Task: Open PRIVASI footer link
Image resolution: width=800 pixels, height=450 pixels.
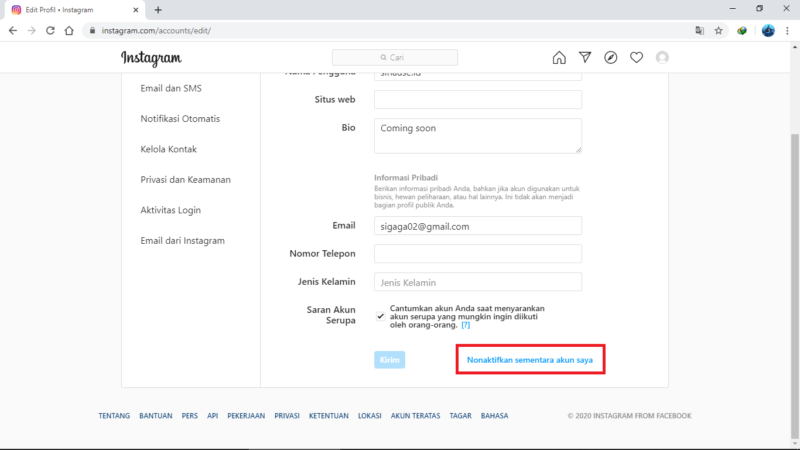Action: pyautogui.click(x=287, y=416)
